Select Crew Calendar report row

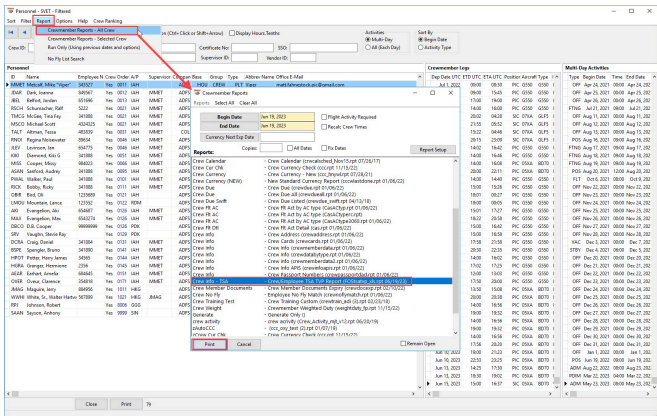point(322,161)
